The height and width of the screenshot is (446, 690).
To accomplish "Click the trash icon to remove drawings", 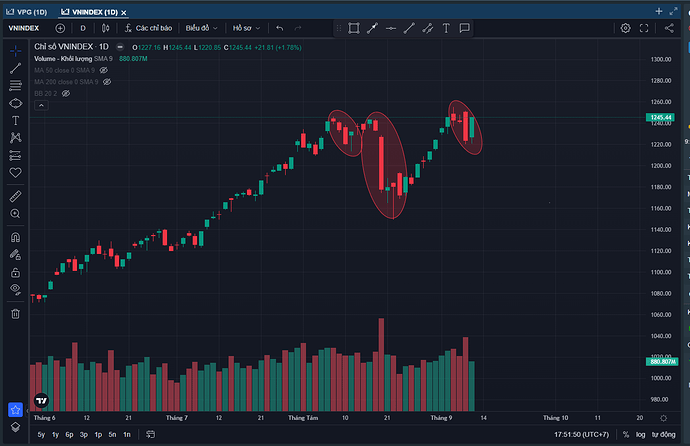I will (x=16, y=313).
